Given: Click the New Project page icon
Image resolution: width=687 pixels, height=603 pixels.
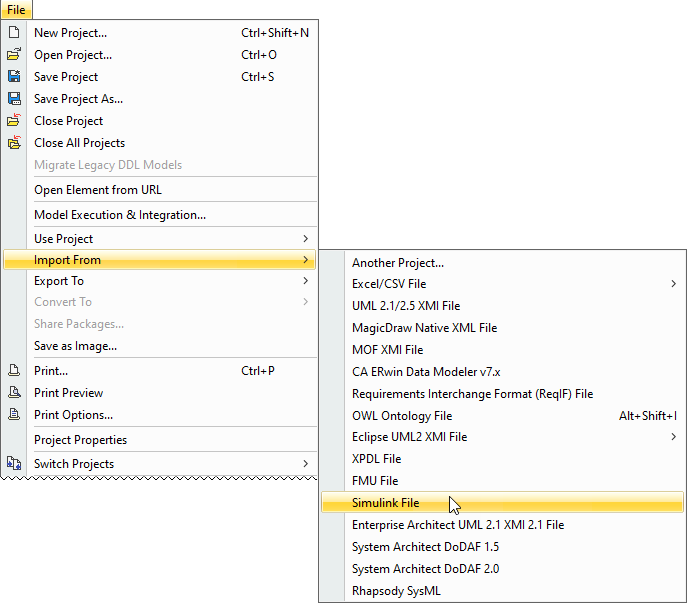Looking at the screenshot, I should click(14, 33).
